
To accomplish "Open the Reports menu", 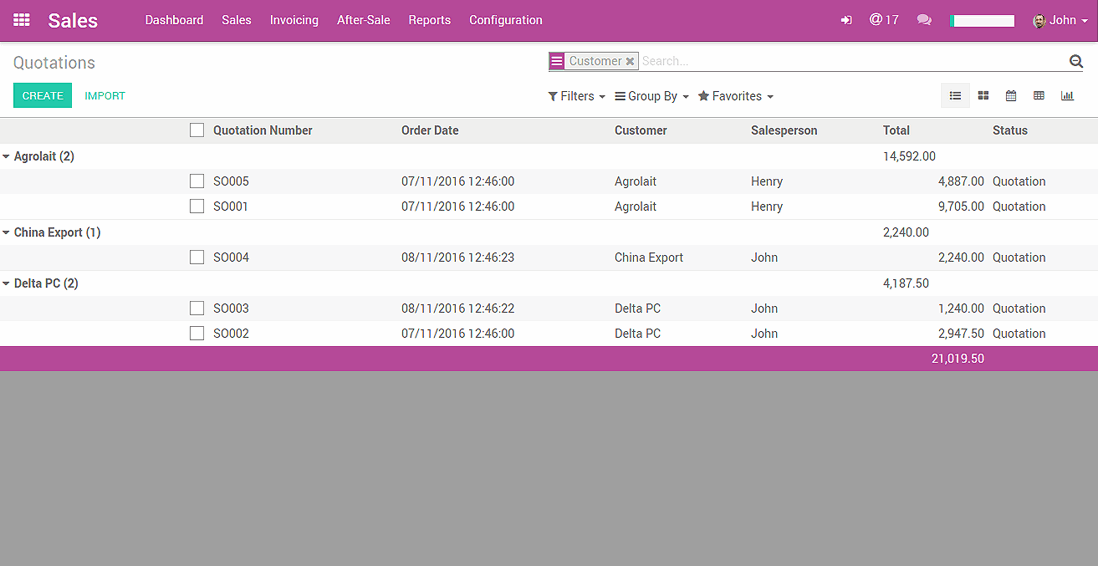I will (429, 20).
